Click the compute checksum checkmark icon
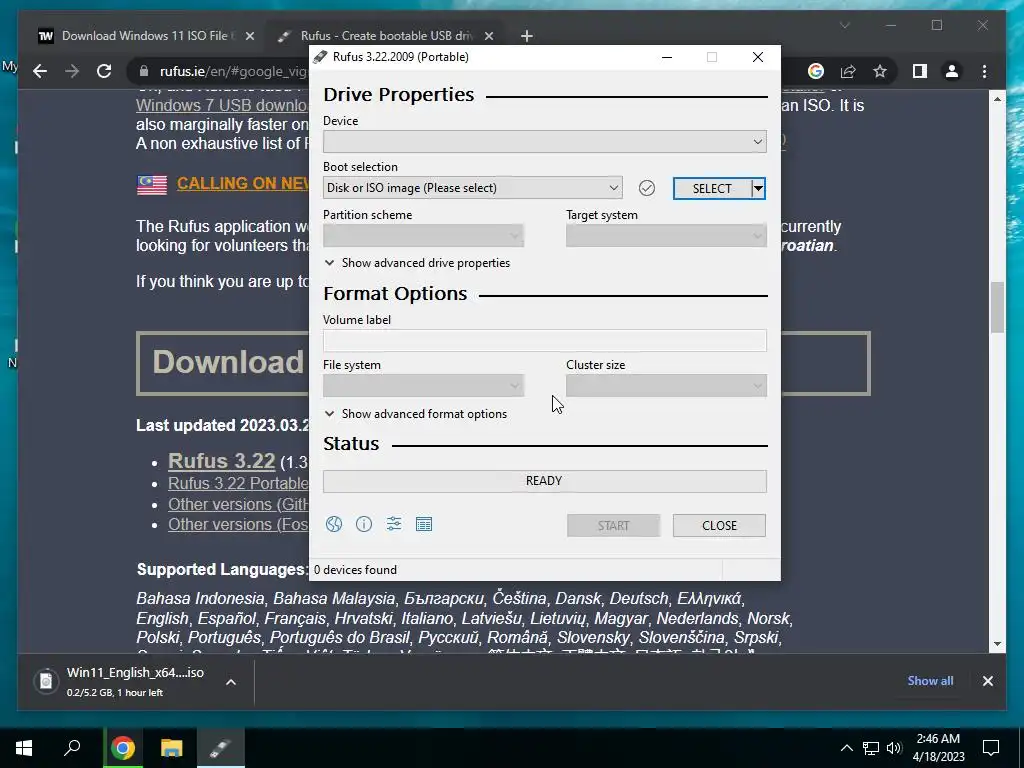Image resolution: width=1024 pixels, height=768 pixels. (647, 188)
